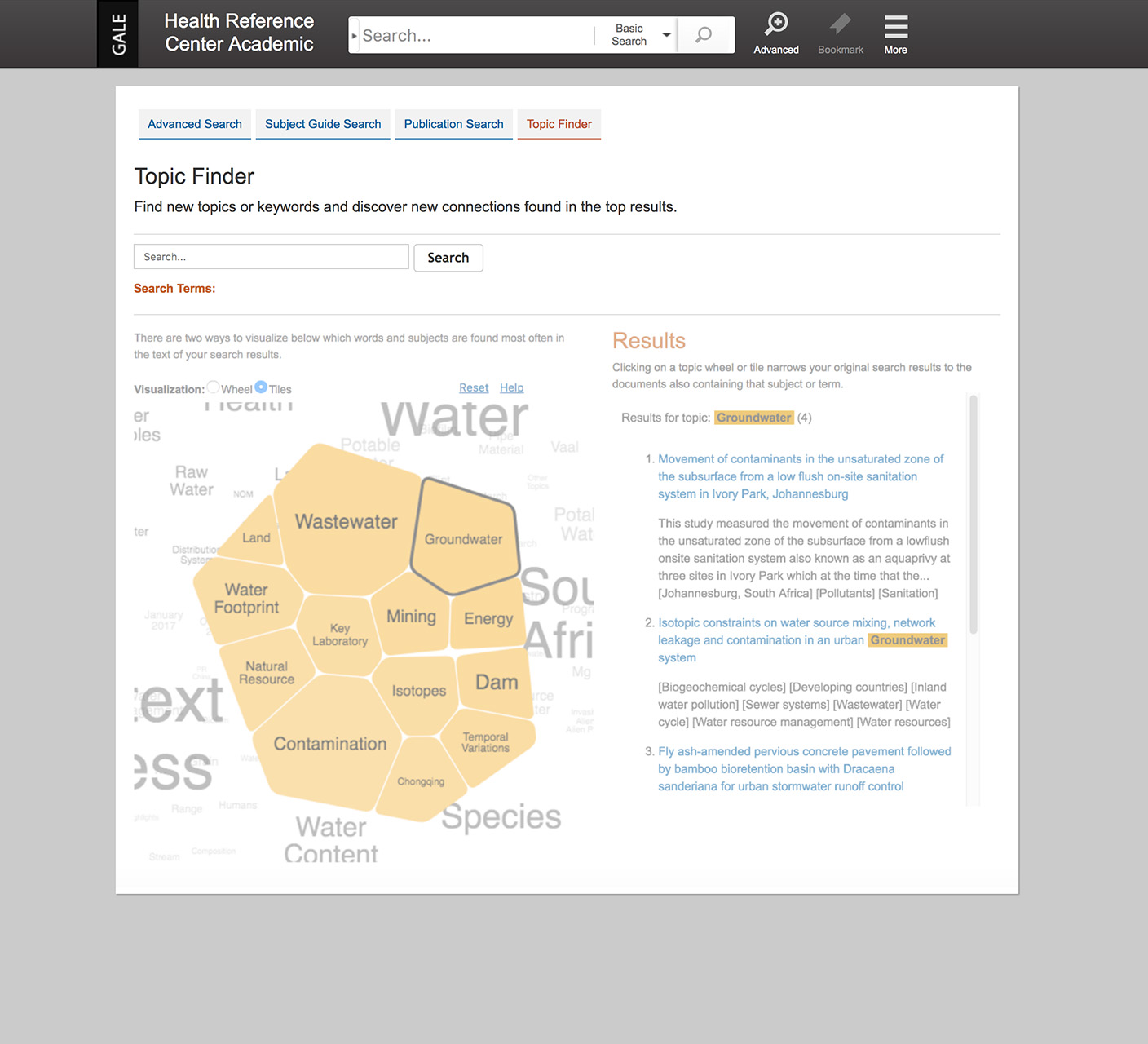Screen dimensions: 1148x1044
Task: Click the faded 'Raw Water' background topic
Action: click(192, 480)
